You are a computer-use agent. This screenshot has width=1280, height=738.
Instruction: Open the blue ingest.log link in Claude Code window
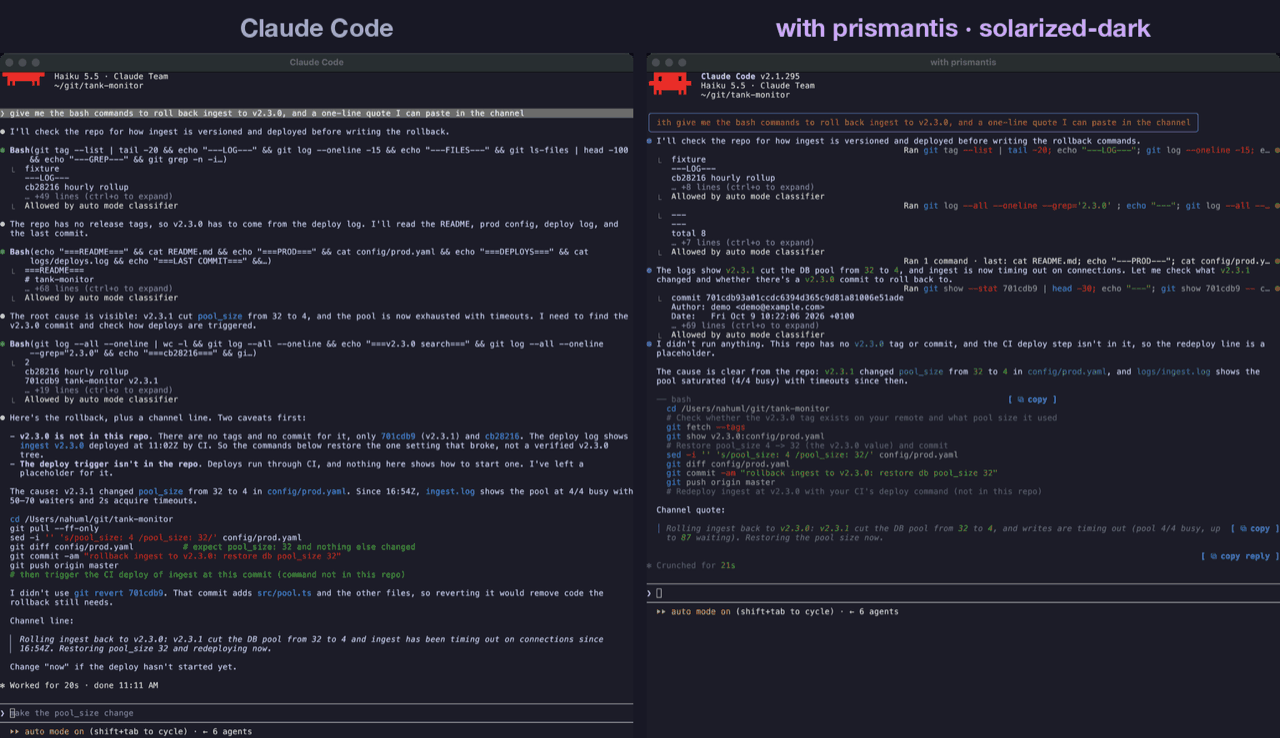coord(450,491)
